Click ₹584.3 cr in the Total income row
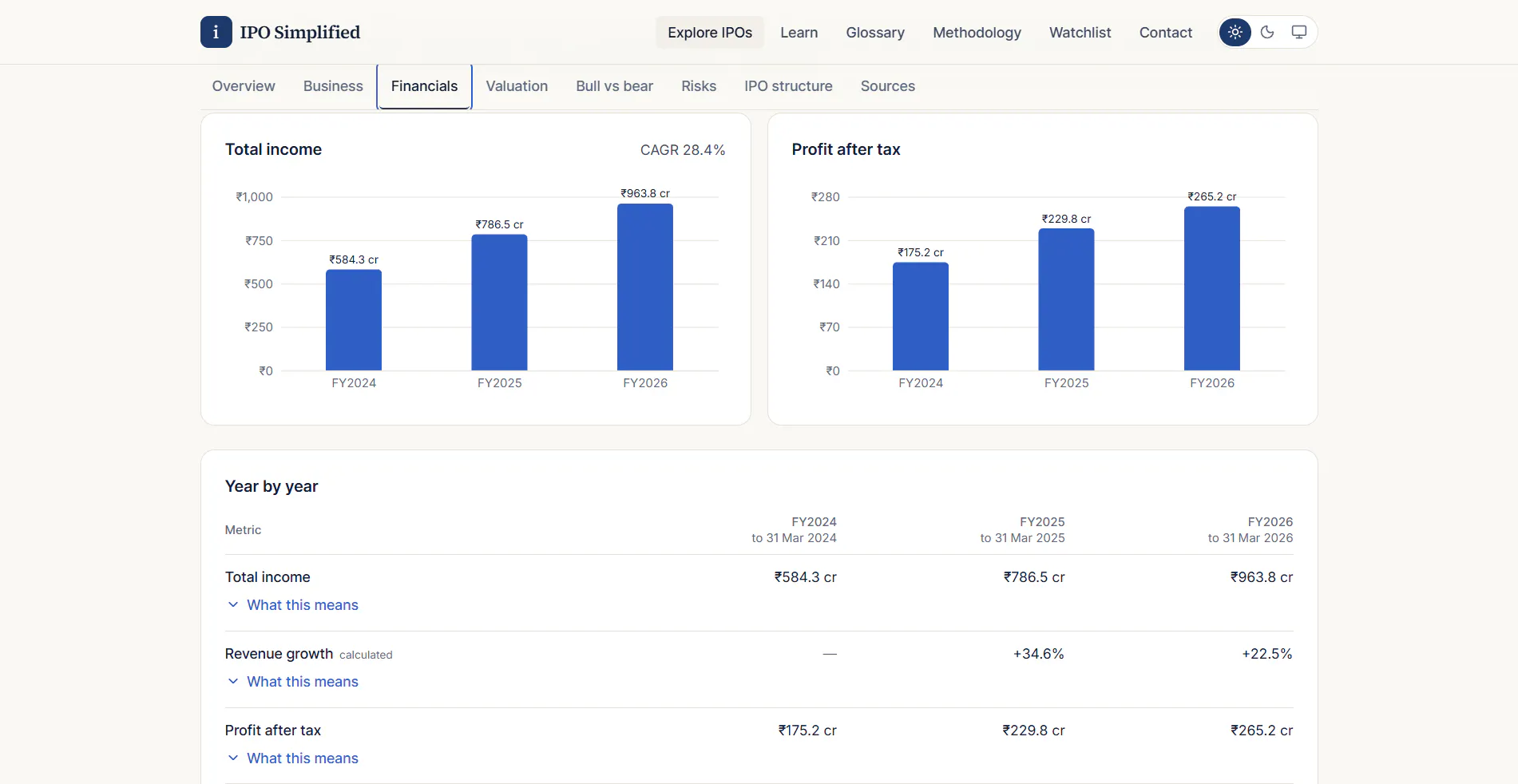The height and width of the screenshot is (784, 1518). [x=805, y=577]
